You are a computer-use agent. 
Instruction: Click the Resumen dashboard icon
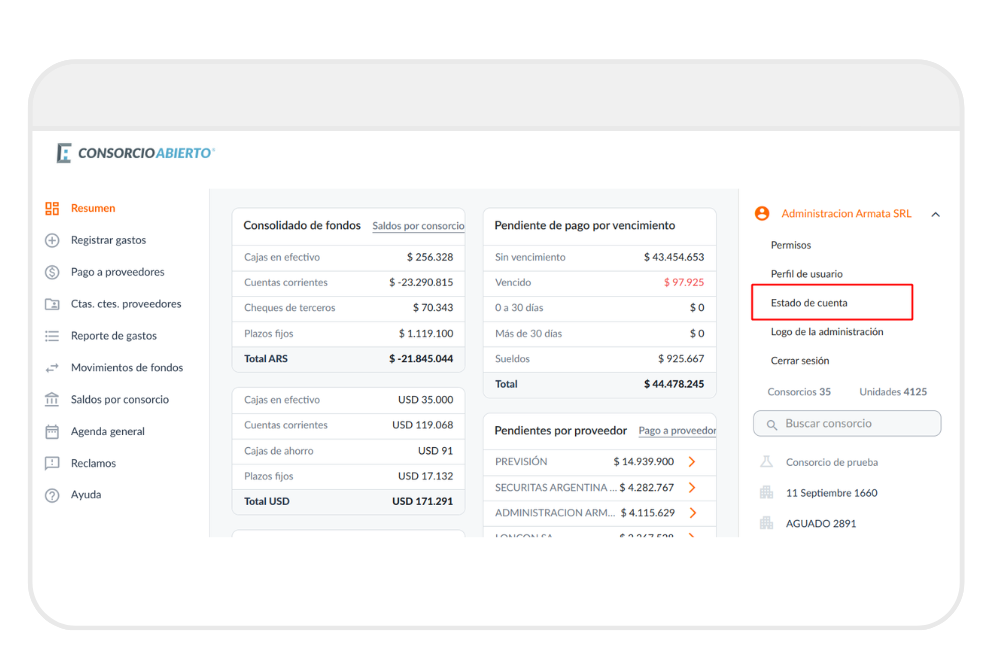52,208
